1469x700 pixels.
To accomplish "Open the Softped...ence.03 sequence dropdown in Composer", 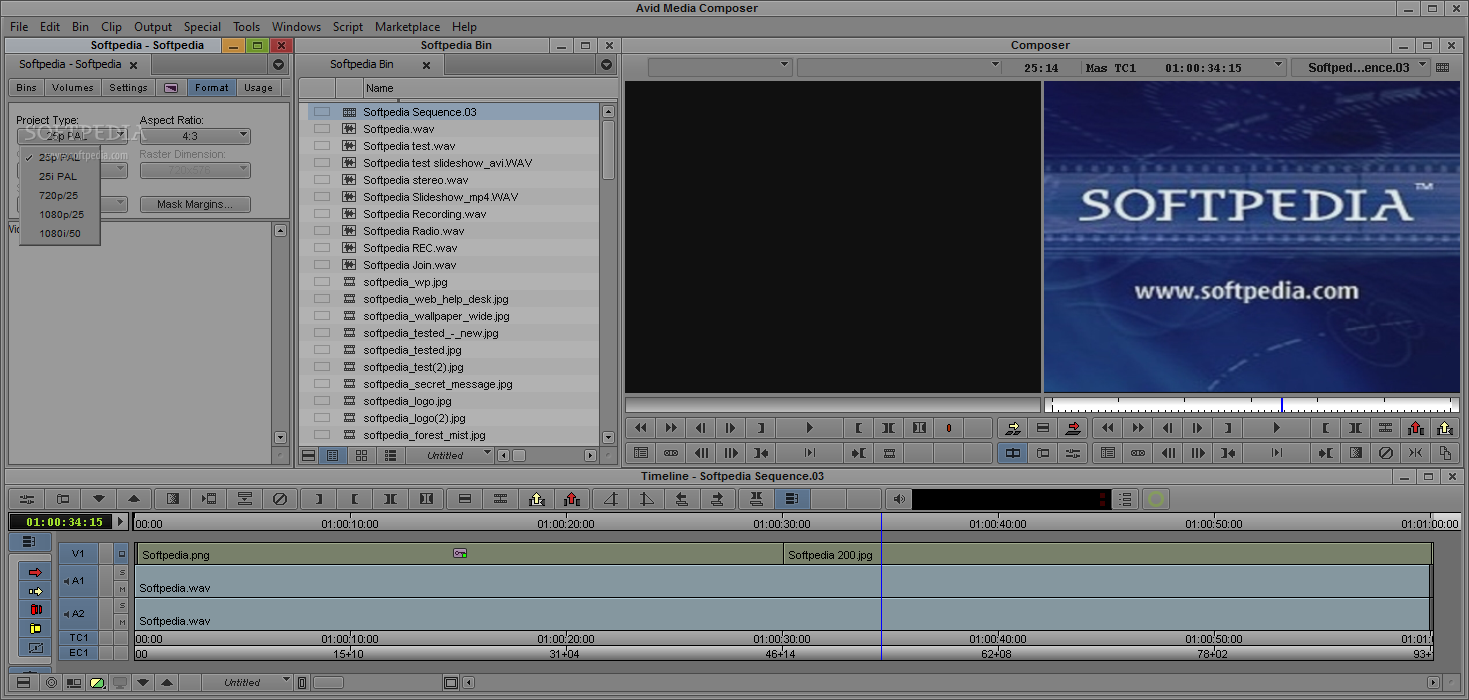I will click(x=1359, y=67).
